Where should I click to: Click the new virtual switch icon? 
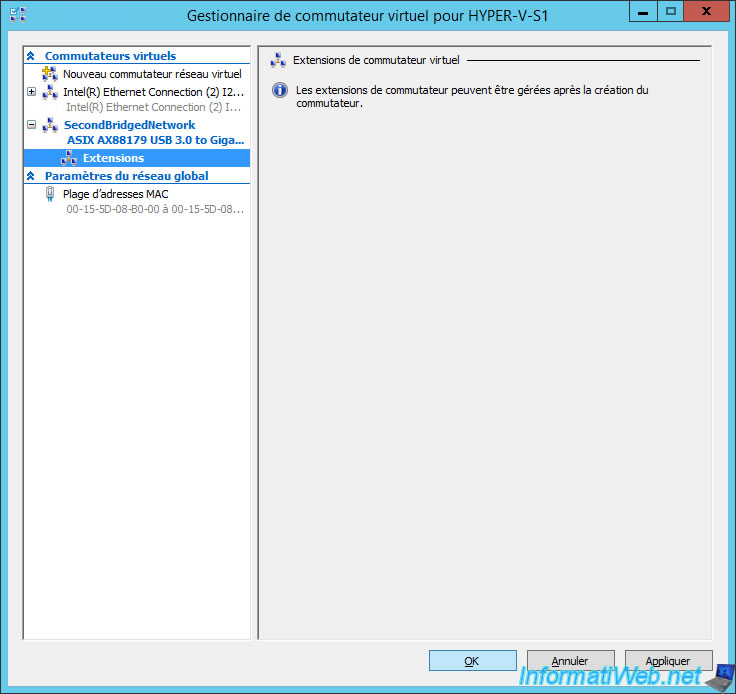pyautogui.click(x=50, y=74)
